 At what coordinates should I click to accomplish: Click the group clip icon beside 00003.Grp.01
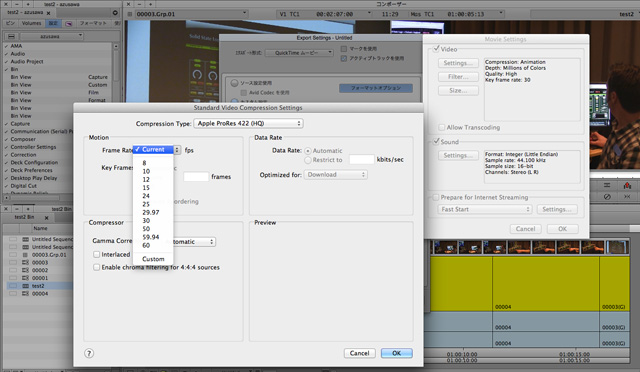25,255
